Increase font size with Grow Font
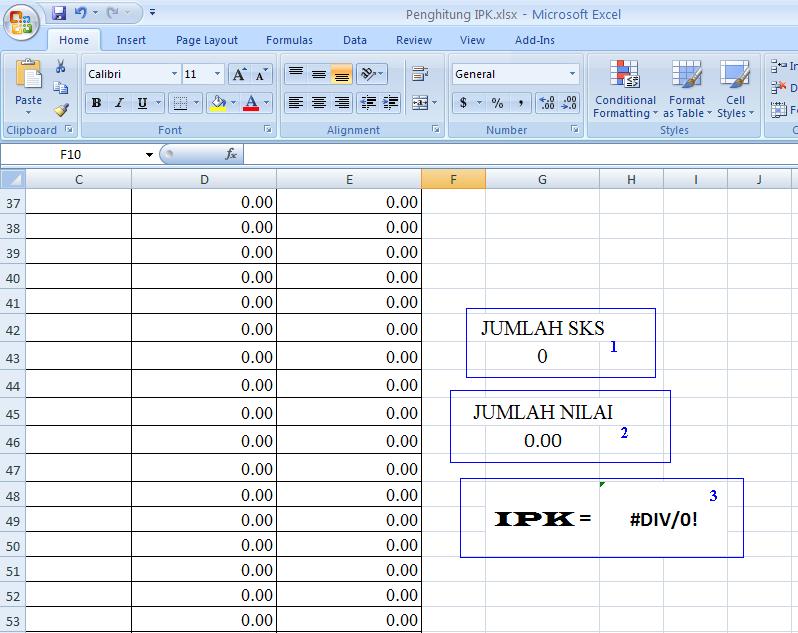The width and height of the screenshot is (798, 633). tap(239, 74)
